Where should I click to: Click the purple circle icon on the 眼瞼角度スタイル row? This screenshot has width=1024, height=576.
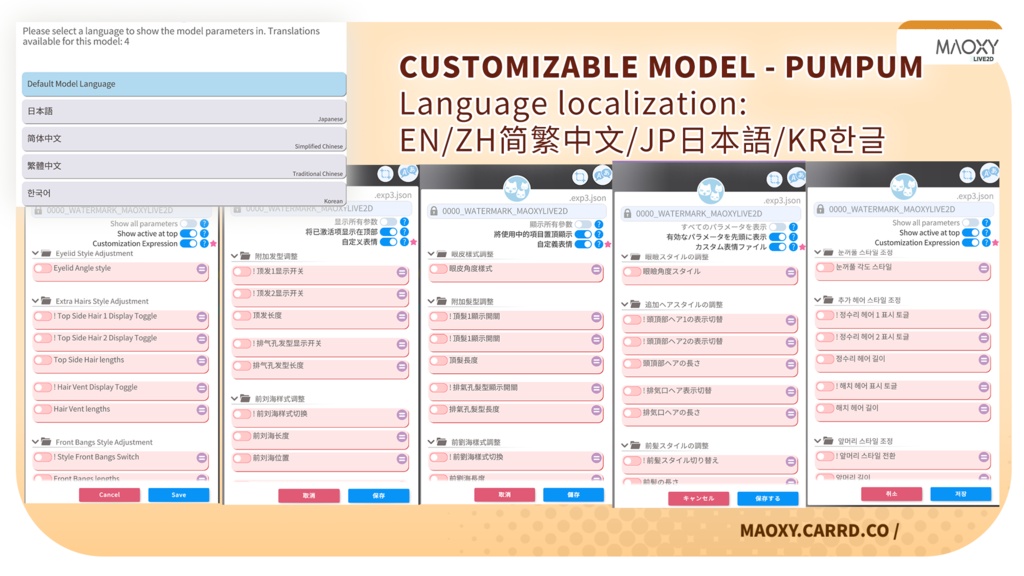pyautogui.click(x=791, y=272)
